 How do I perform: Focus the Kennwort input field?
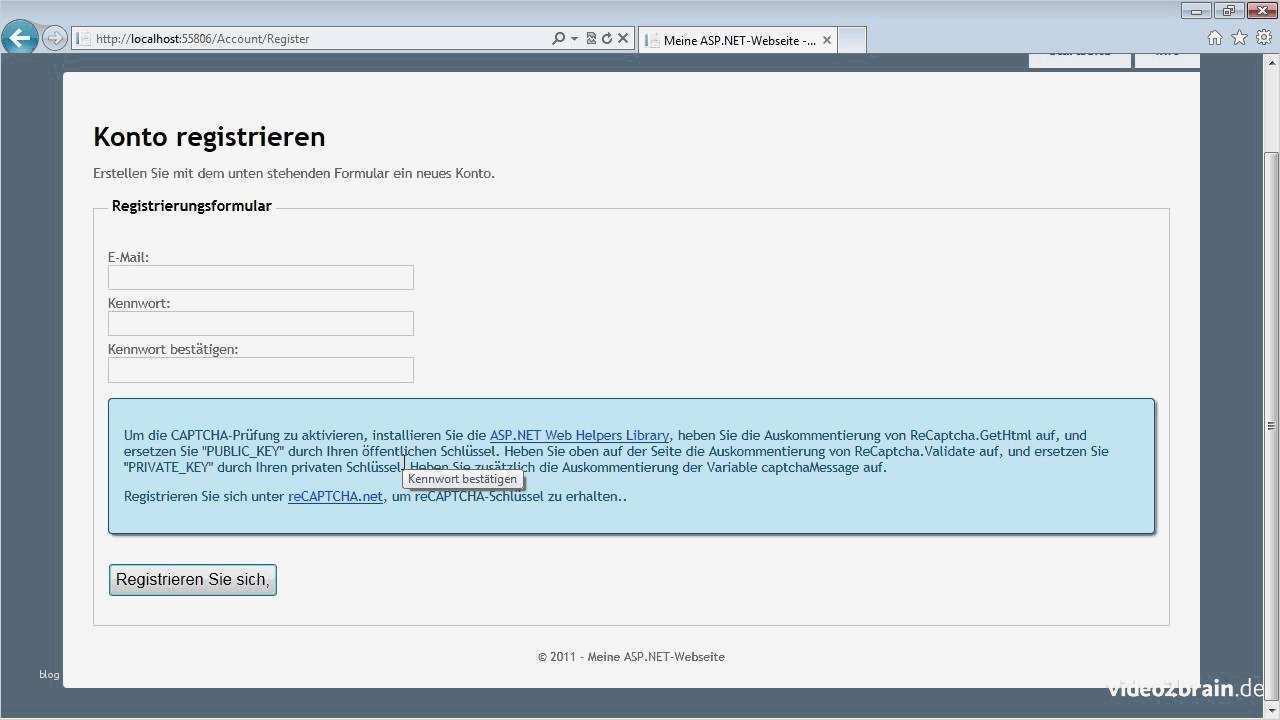coord(261,323)
